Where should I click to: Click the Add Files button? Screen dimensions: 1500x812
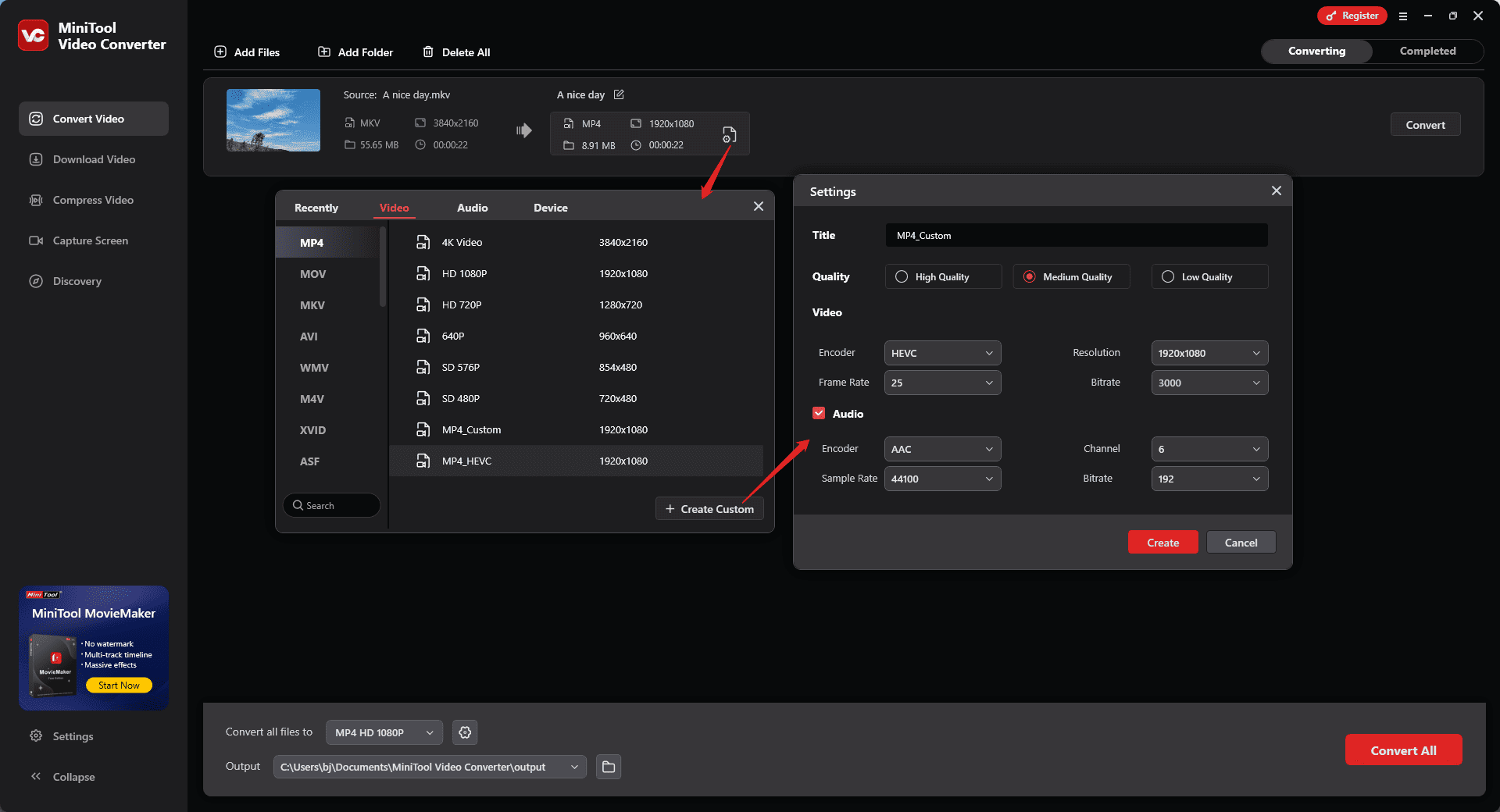point(247,52)
